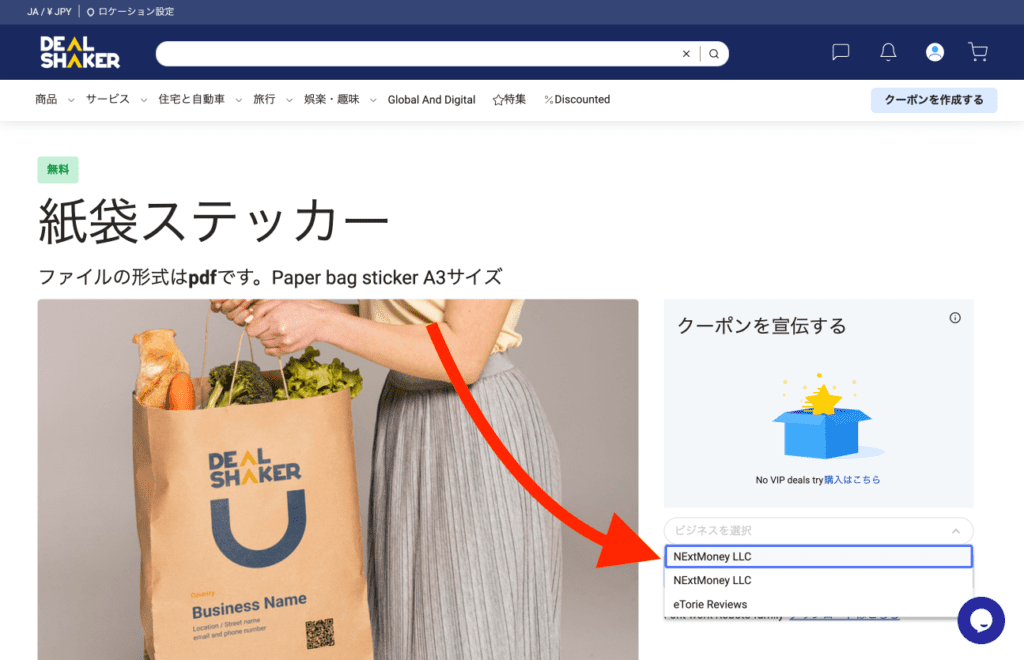Click the クーポンを宣伝する heading
The image size is (1024, 660).
pyautogui.click(x=761, y=325)
